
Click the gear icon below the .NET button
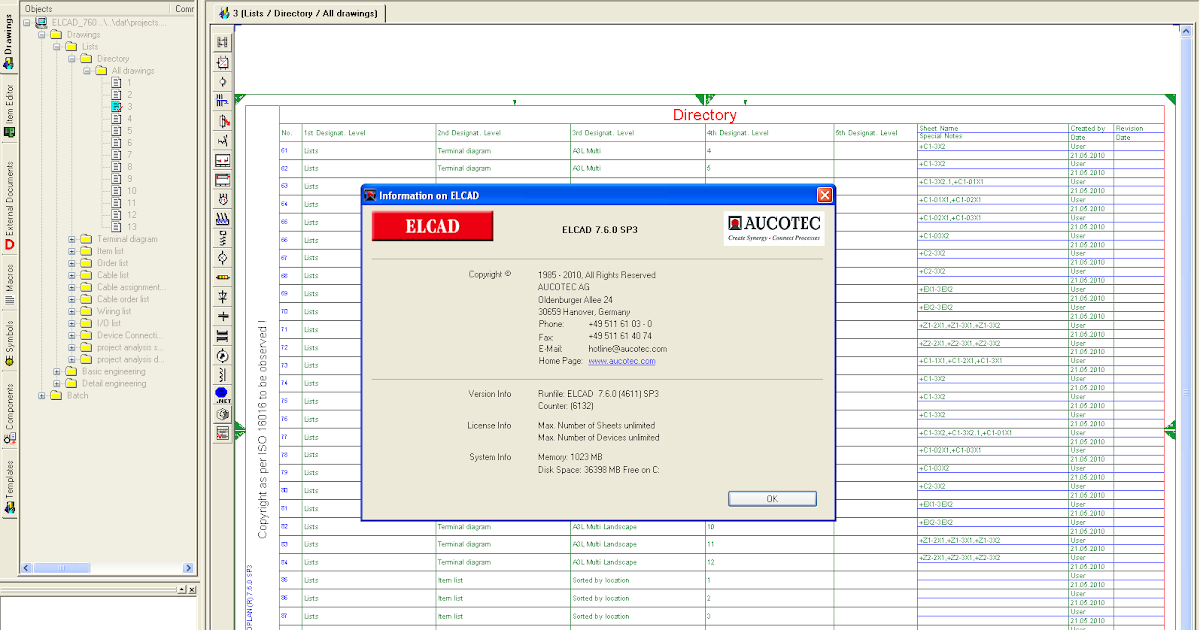coord(223,414)
